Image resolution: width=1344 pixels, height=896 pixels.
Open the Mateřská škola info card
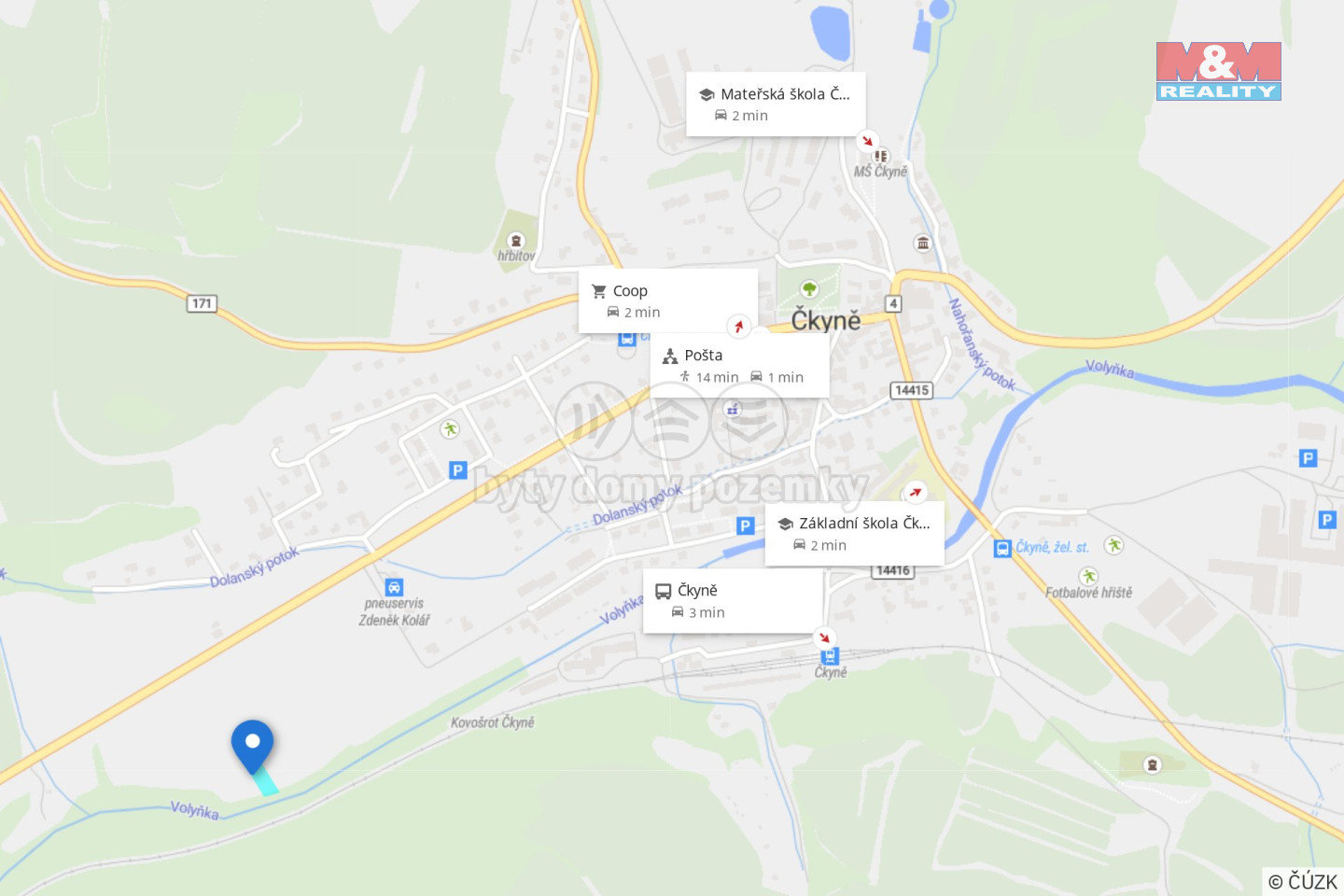coord(776,105)
